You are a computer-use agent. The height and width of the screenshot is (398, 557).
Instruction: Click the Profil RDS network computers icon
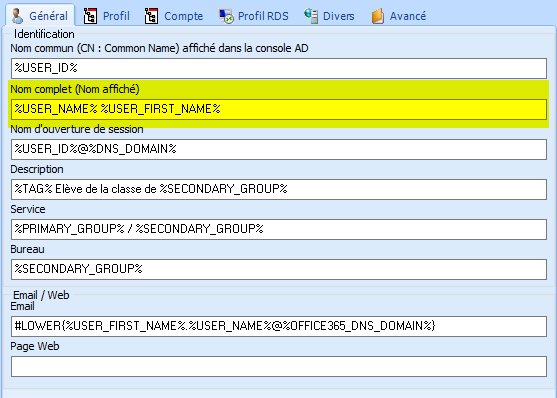tap(226, 16)
